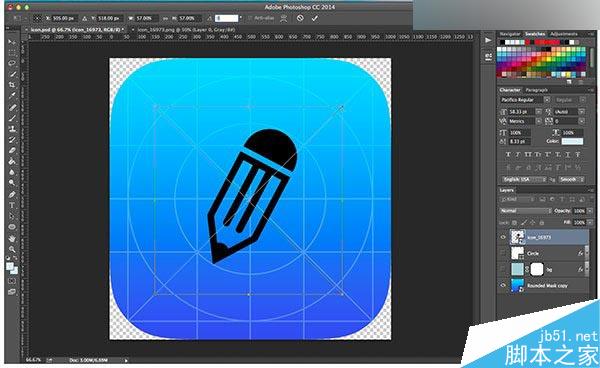
Task: Click the Character text color swatch
Action: coord(572,141)
